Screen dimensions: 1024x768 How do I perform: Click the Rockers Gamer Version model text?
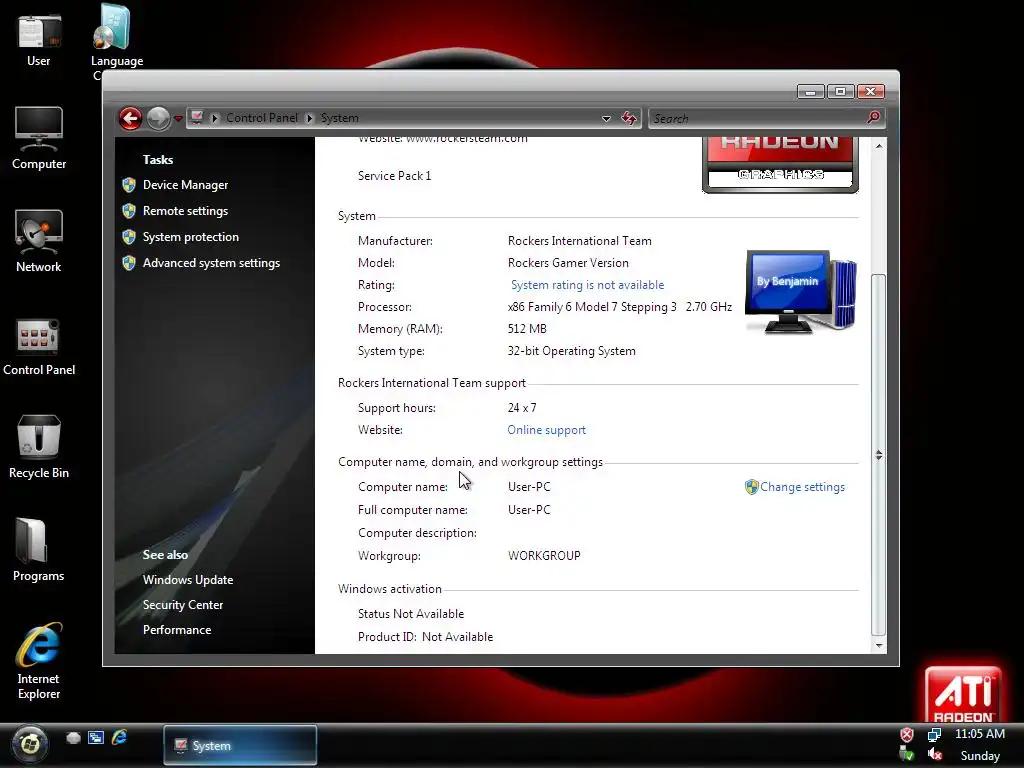coord(568,263)
